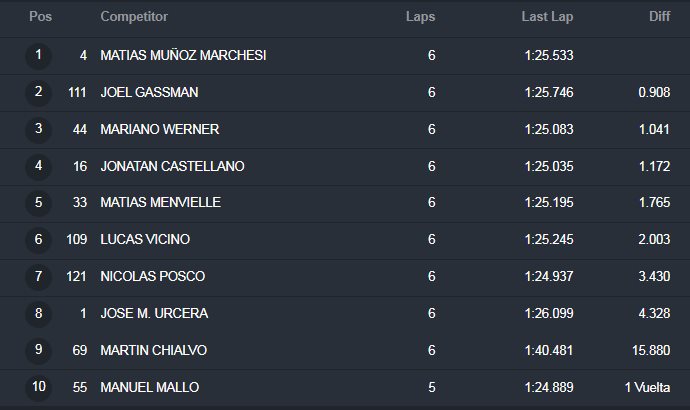Click position 9 circle badge
Viewport: 690px width, 410px height.
[x=39, y=351]
